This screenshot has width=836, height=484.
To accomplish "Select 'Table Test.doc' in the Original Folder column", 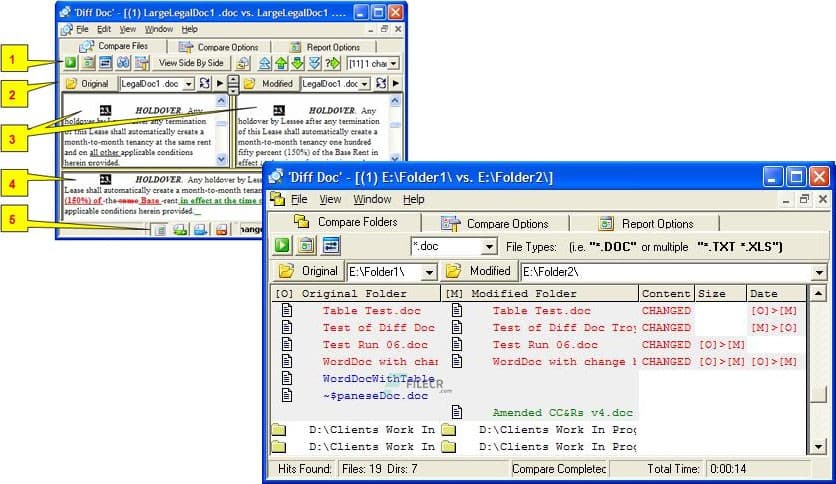I will [372, 311].
